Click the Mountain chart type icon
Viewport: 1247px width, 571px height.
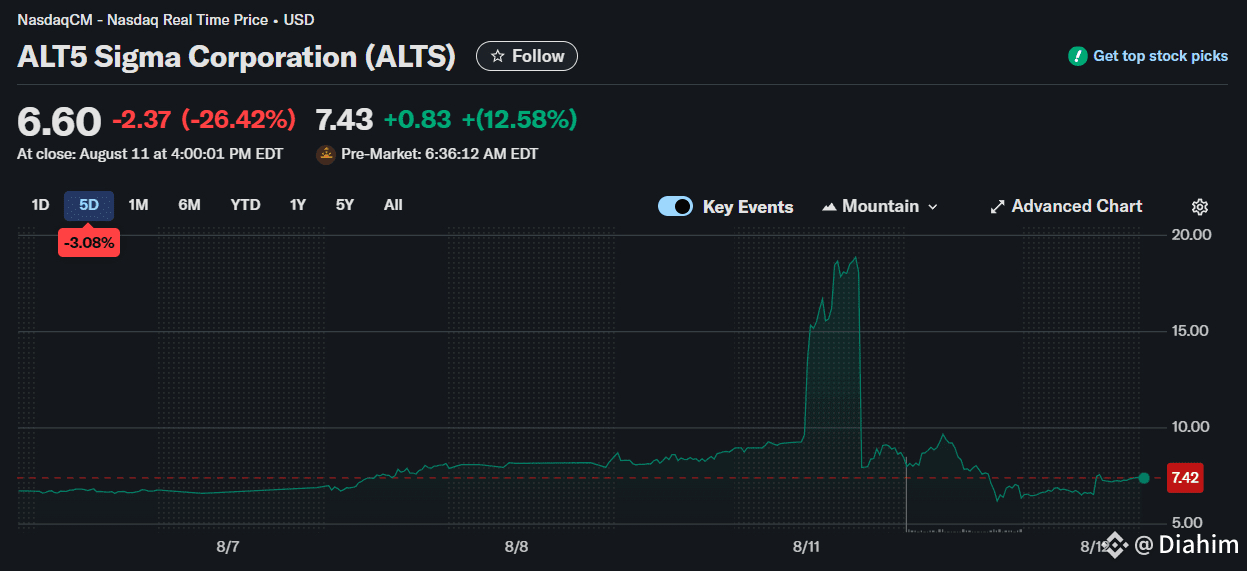click(x=828, y=207)
